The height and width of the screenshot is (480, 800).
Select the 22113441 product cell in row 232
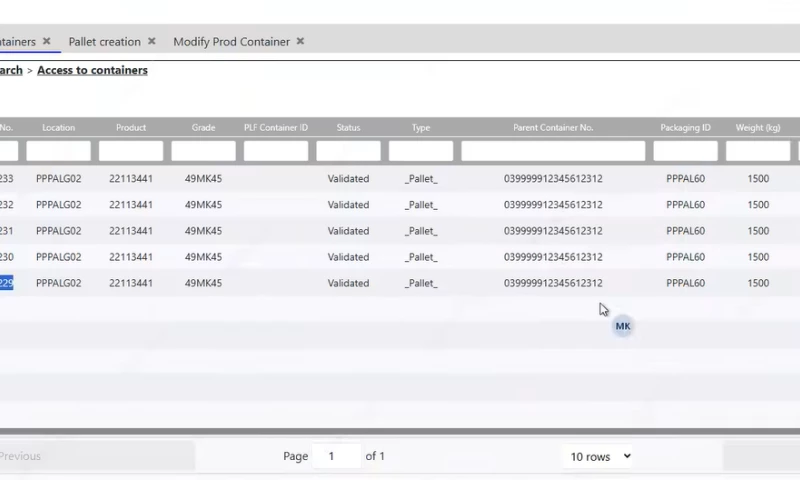pyautogui.click(x=131, y=205)
